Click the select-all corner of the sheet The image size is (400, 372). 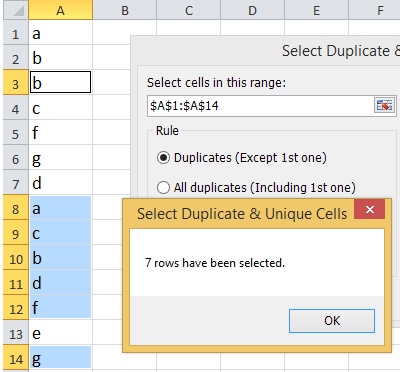click(16, 10)
